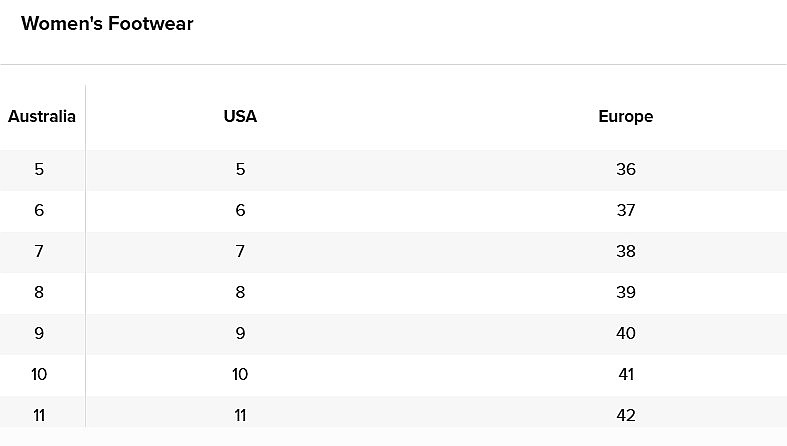Click Europe size 40 cell
This screenshot has width=787, height=446.
click(626, 334)
